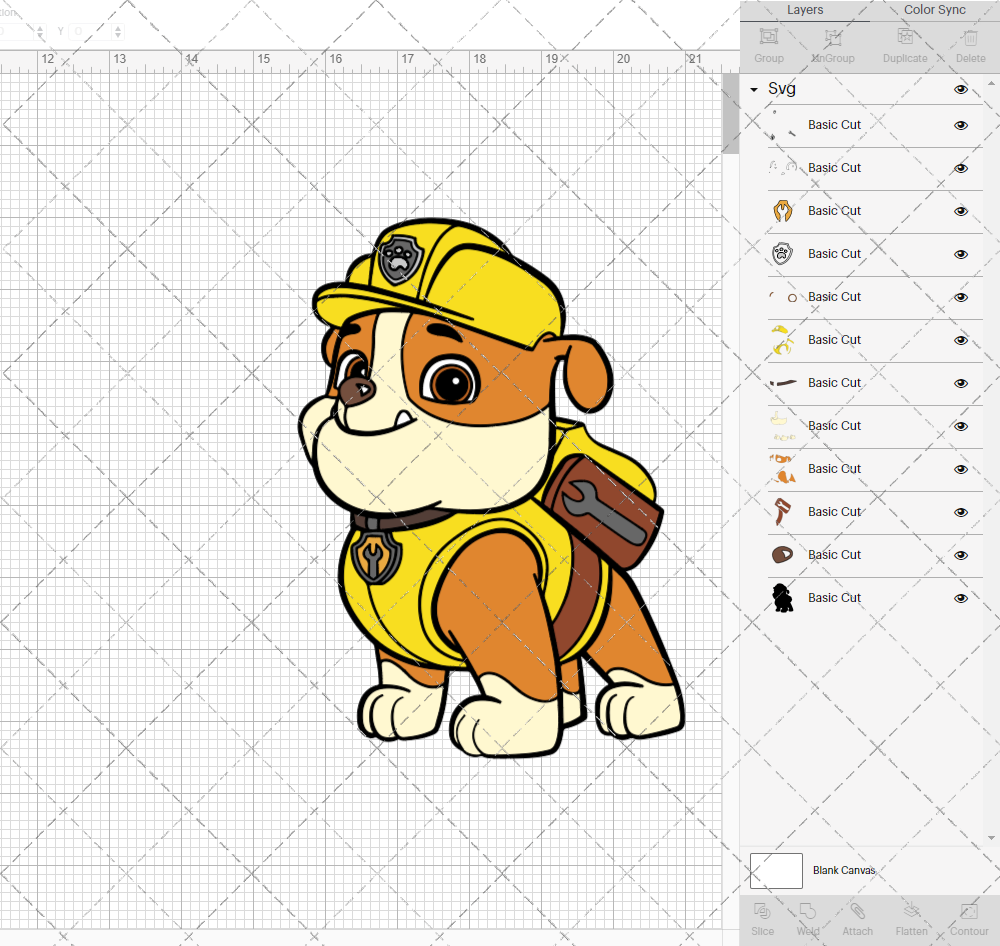Click the Delete trash icon
1000x946 pixels.
pos(970,38)
